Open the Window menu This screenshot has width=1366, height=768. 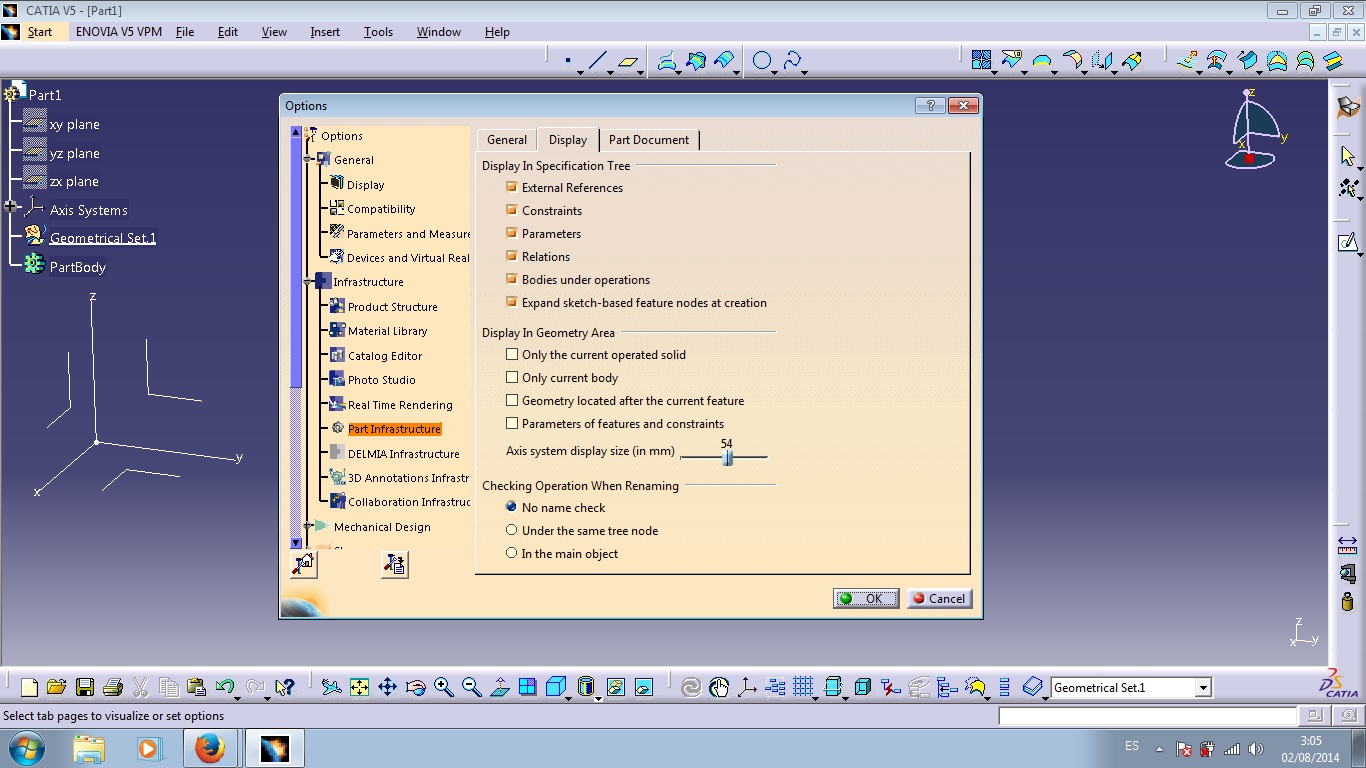[439, 32]
